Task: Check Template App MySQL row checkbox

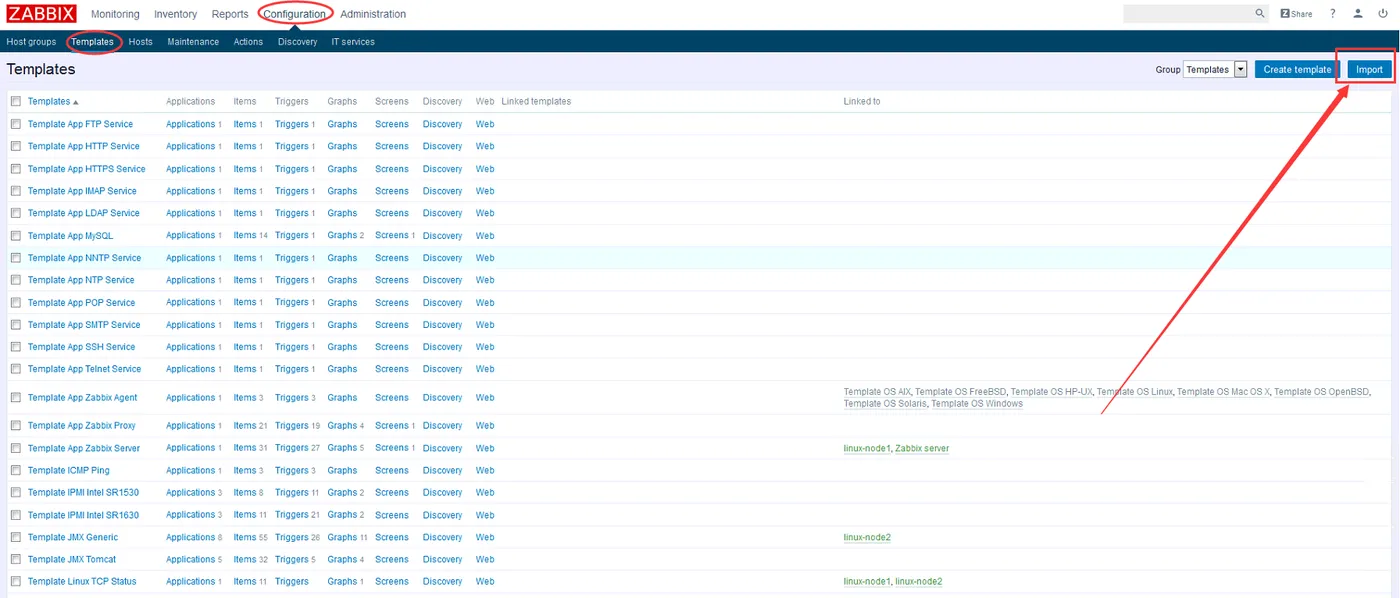Action: [x=15, y=236]
